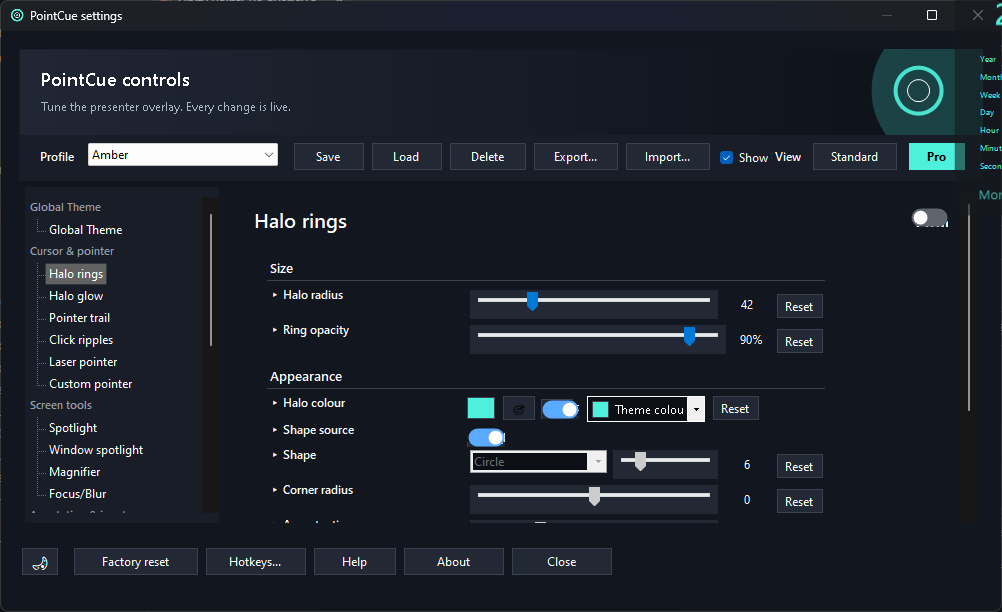The image size is (1002, 612).
Task: Click the sidebar tree vertical scrollbar
Action: tap(211, 280)
